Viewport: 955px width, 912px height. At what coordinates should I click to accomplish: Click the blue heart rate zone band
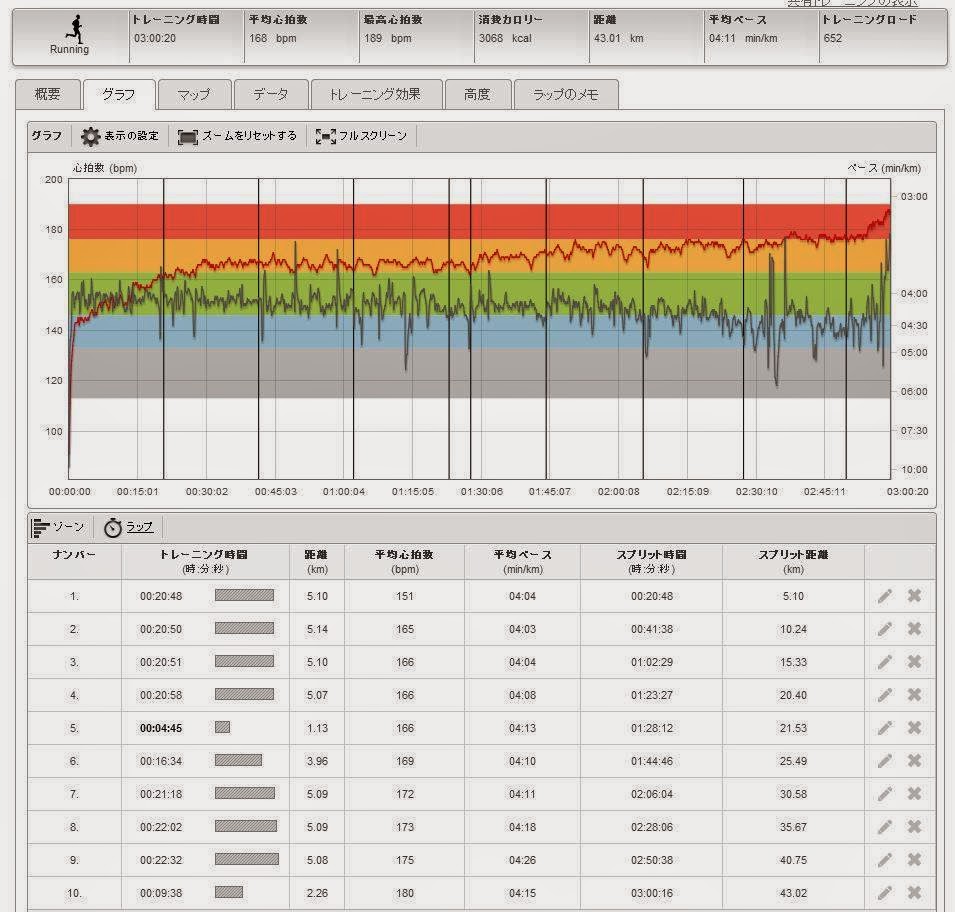coord(479,331)
